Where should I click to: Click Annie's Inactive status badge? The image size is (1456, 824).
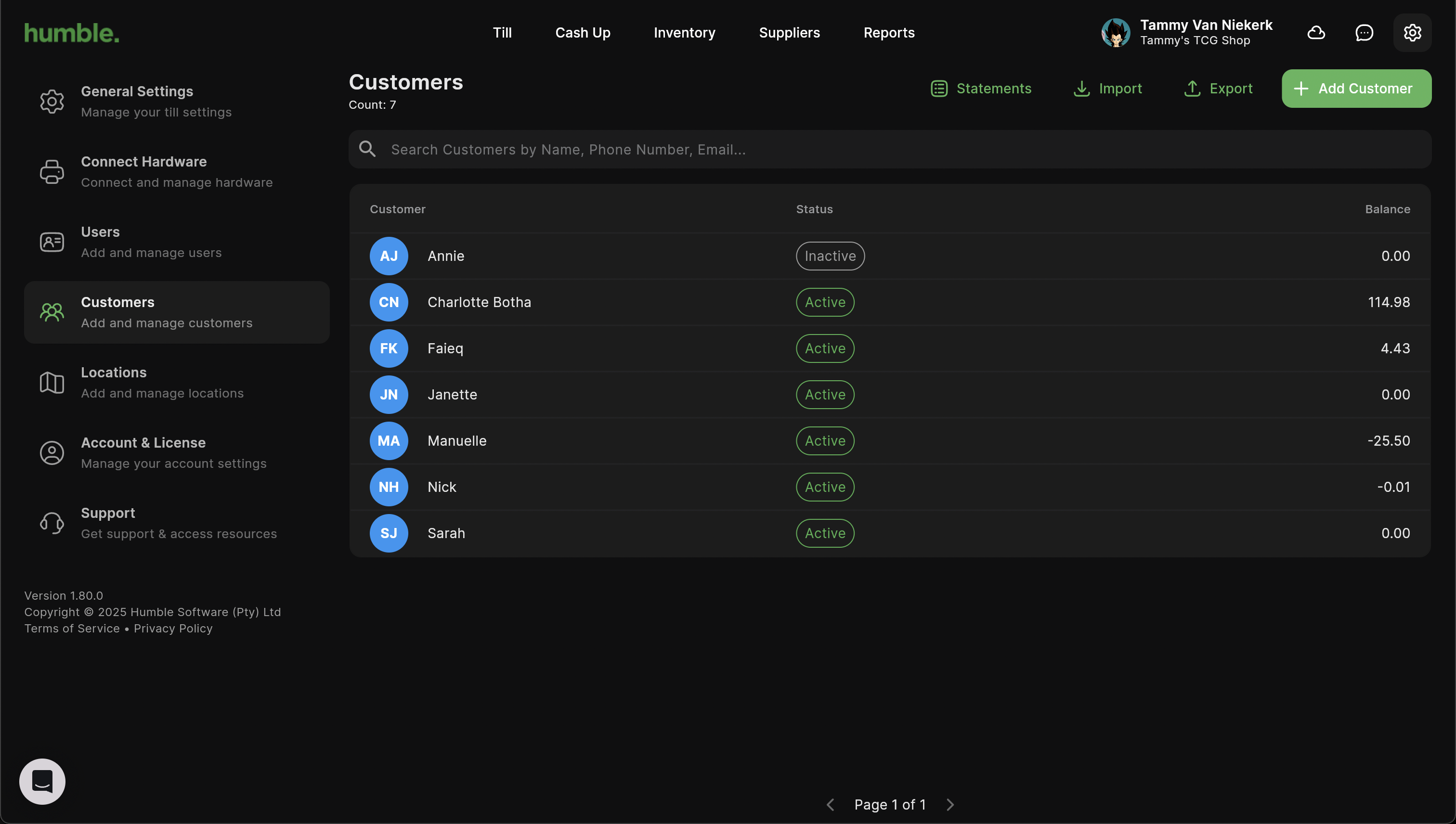pyautogui.click(x=830, y=257)
